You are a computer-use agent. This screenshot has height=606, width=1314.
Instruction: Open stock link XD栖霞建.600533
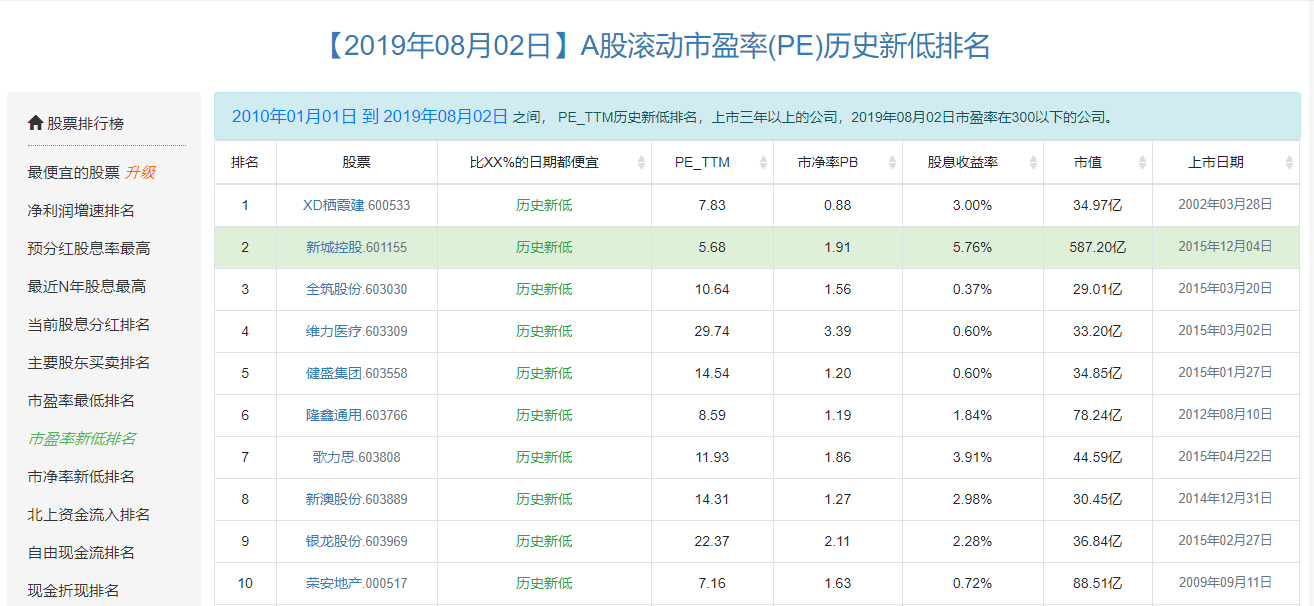(x=356, y=205)
